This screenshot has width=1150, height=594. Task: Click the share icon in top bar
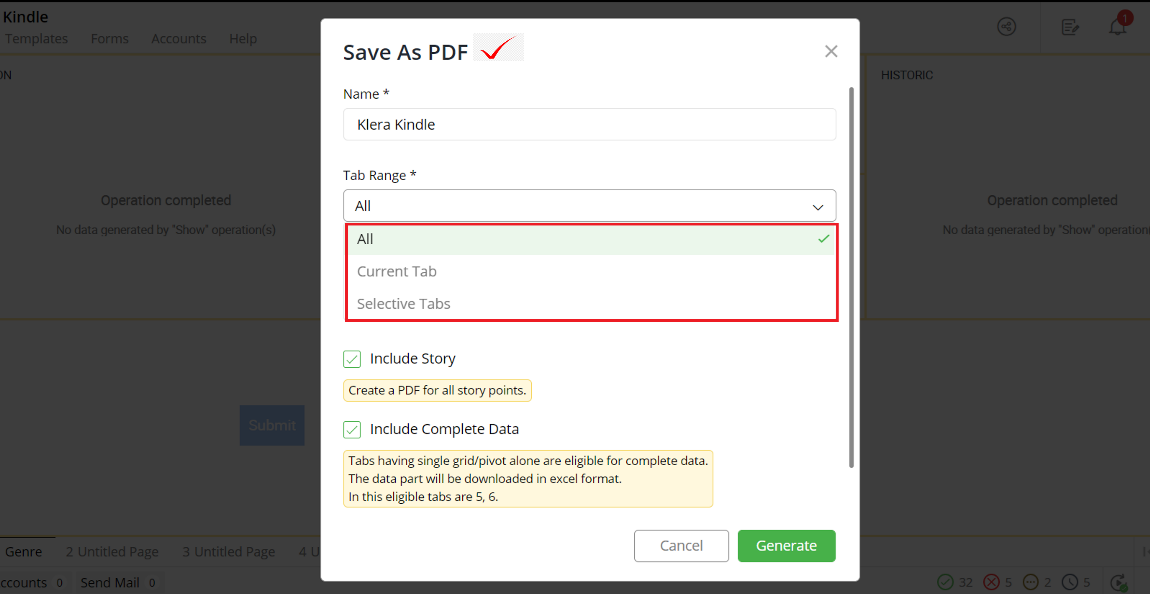[x=1007, y=27]
